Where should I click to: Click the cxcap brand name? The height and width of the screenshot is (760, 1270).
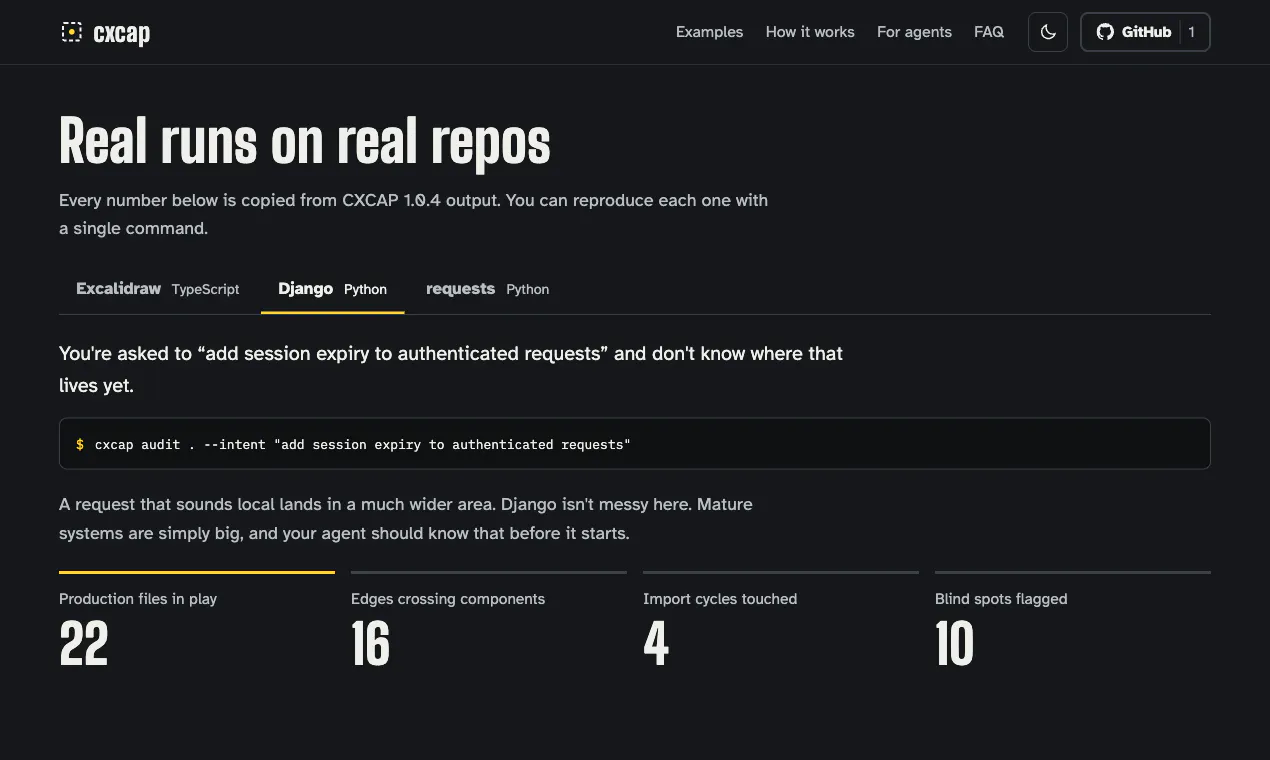121,33
